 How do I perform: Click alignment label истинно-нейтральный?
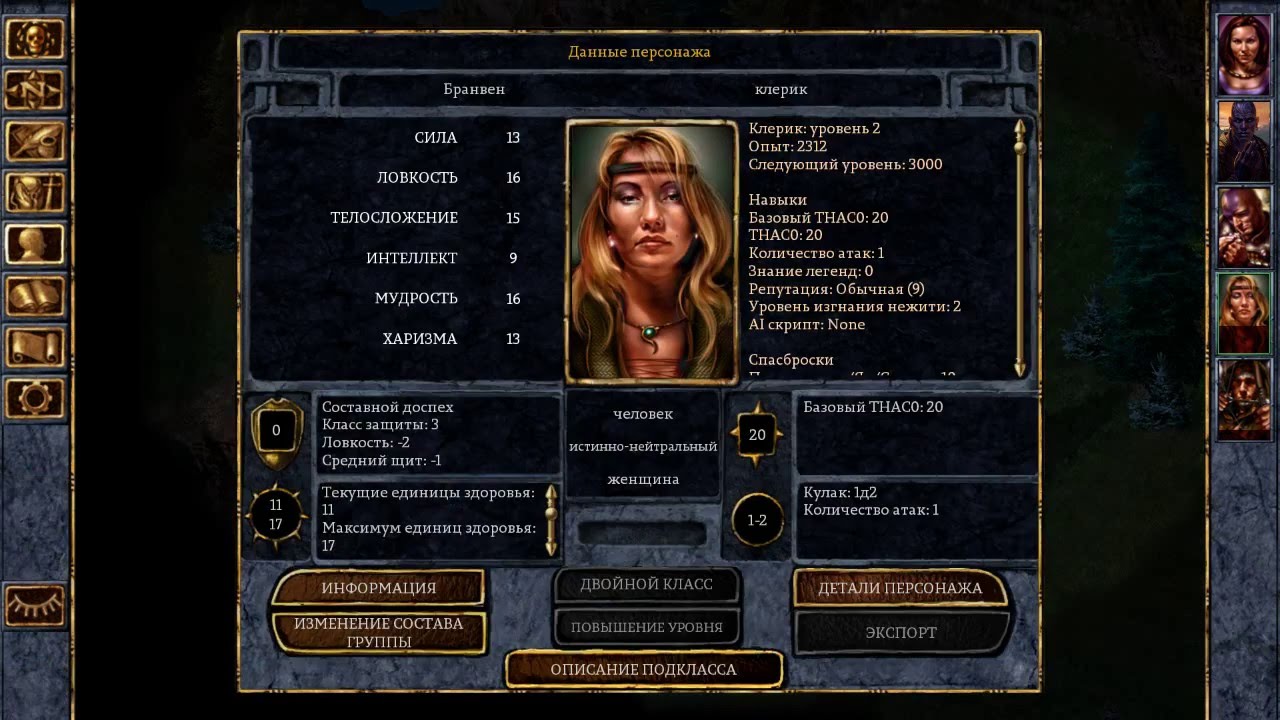[x=643, y=446]
